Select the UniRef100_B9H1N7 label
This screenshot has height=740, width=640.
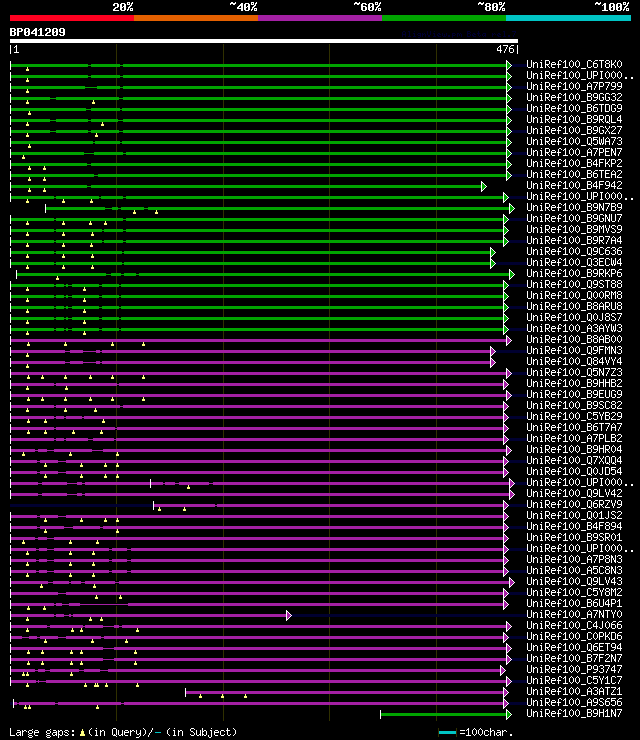click(574, 713)
